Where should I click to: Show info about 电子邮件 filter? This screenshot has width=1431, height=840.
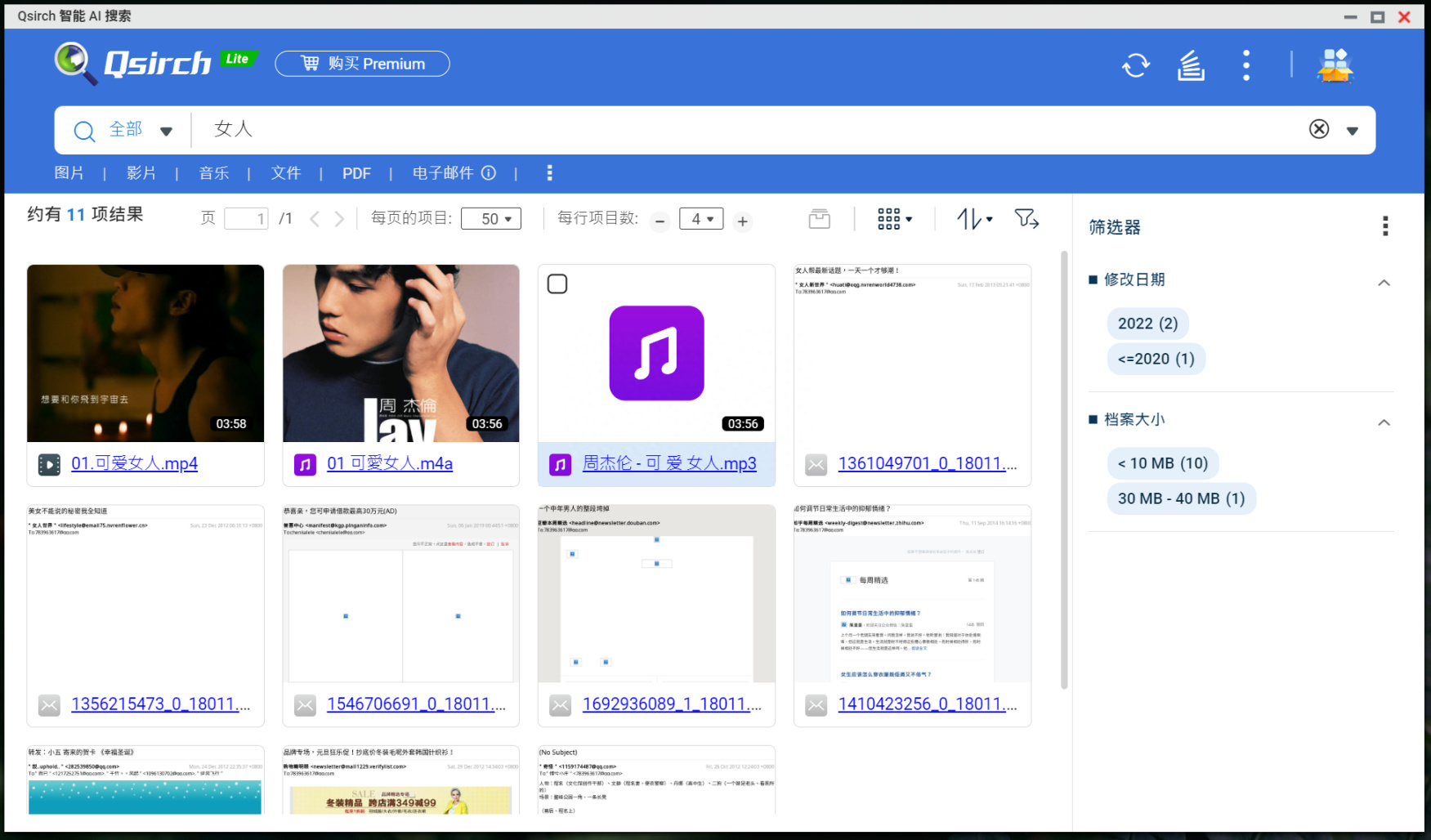[x=489, y=172]
